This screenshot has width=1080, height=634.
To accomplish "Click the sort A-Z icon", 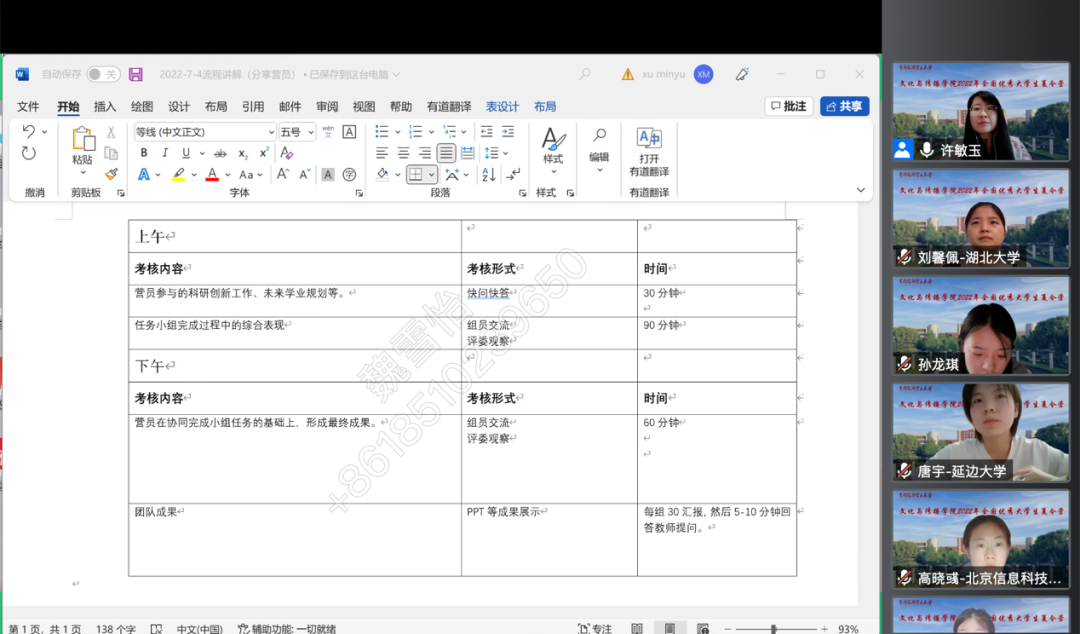I will point(489,174).
